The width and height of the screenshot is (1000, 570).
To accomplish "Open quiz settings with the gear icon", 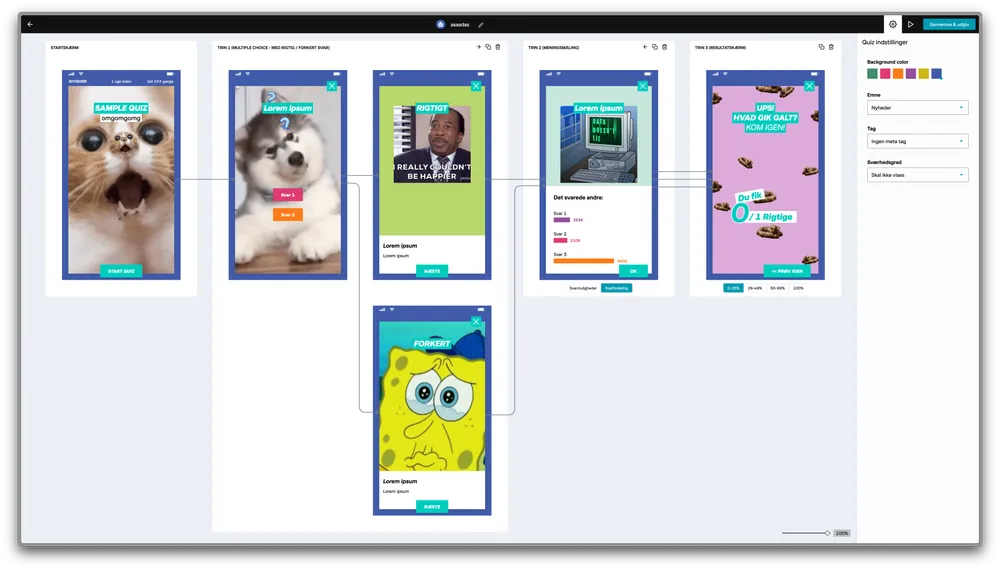I will [x=893, y=24].
